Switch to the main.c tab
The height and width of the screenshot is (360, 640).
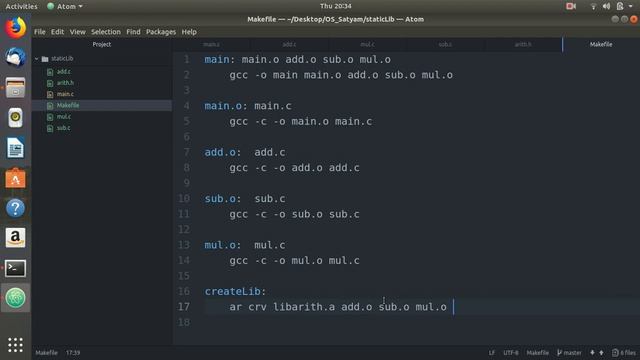(211, 44)
